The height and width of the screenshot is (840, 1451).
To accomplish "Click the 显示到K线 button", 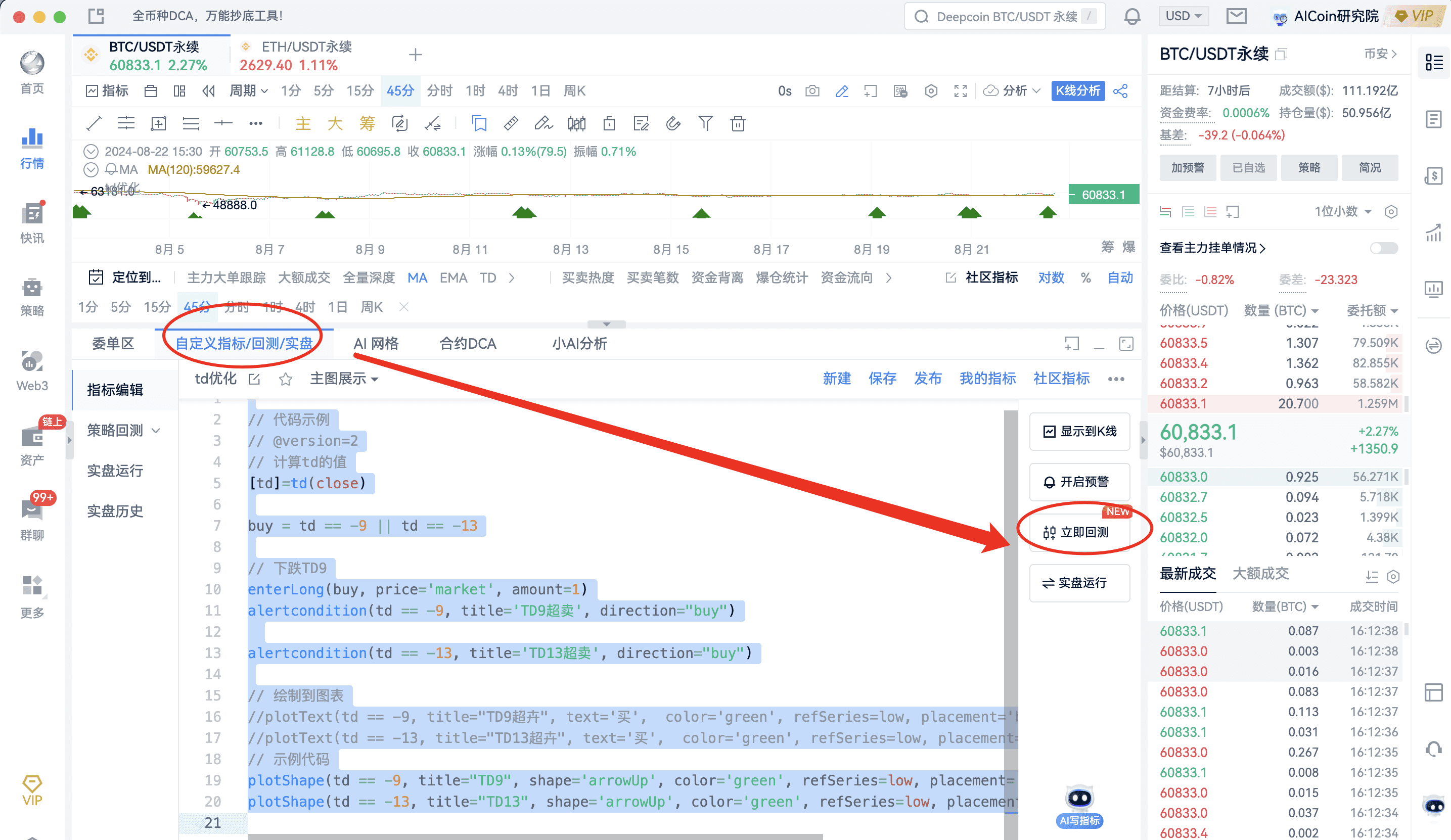I will pos(1079,431).
